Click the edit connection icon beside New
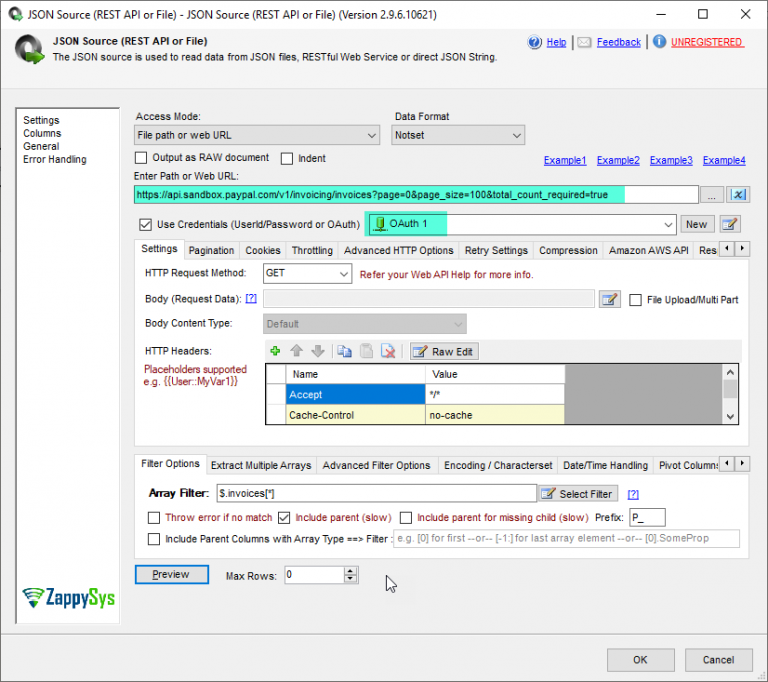 coord(730,224)
